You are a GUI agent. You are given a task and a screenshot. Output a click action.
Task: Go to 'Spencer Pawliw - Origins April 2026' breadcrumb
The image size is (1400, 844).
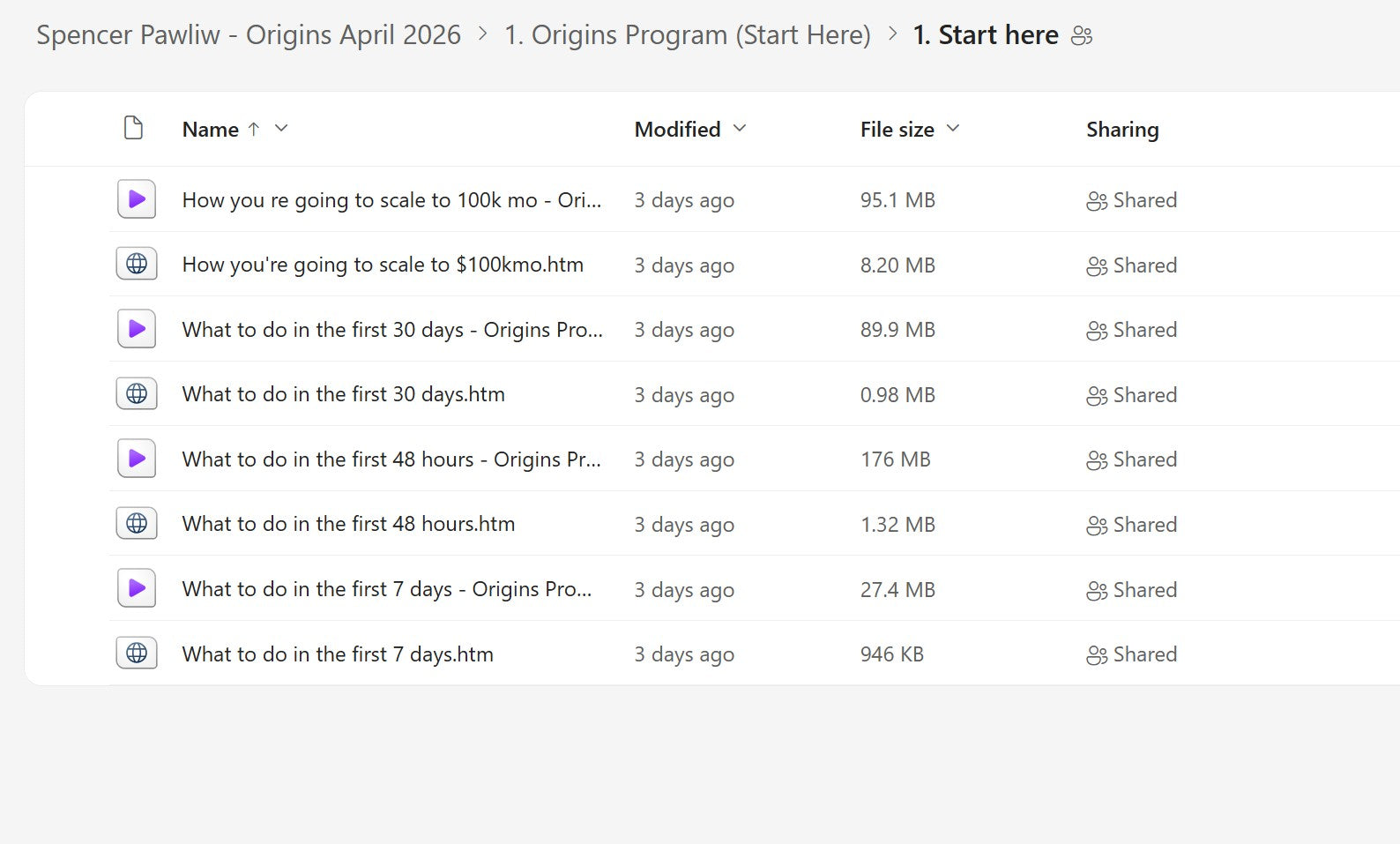(x=249, y=35)
